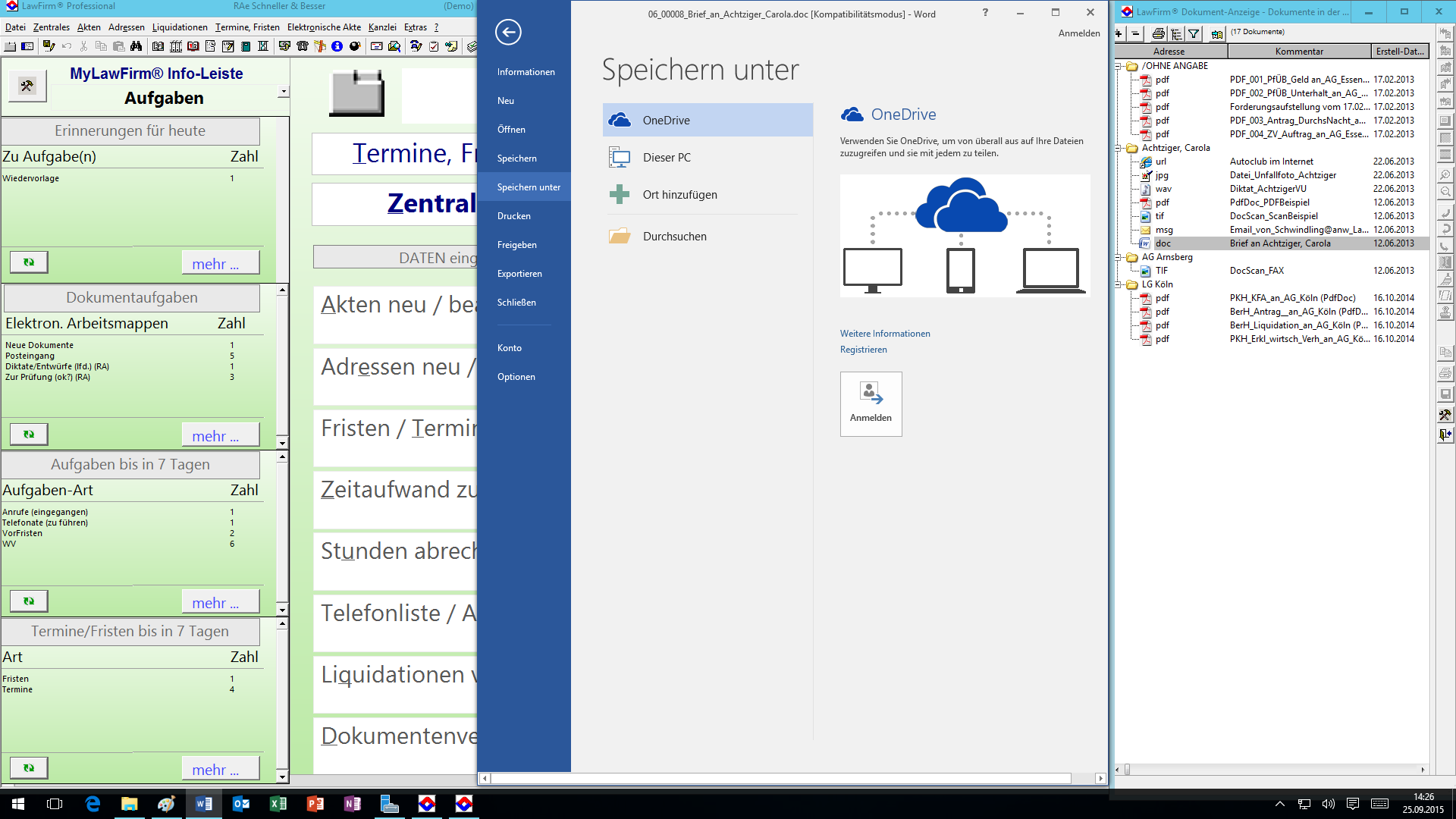Click the Durchsuchen browse option

pyautogui.click(x=674, y=237)
